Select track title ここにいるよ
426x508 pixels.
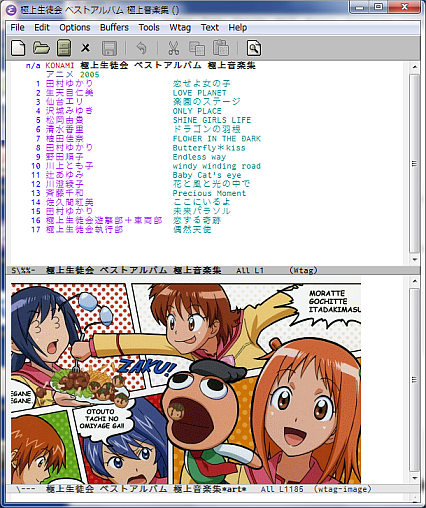202,202
